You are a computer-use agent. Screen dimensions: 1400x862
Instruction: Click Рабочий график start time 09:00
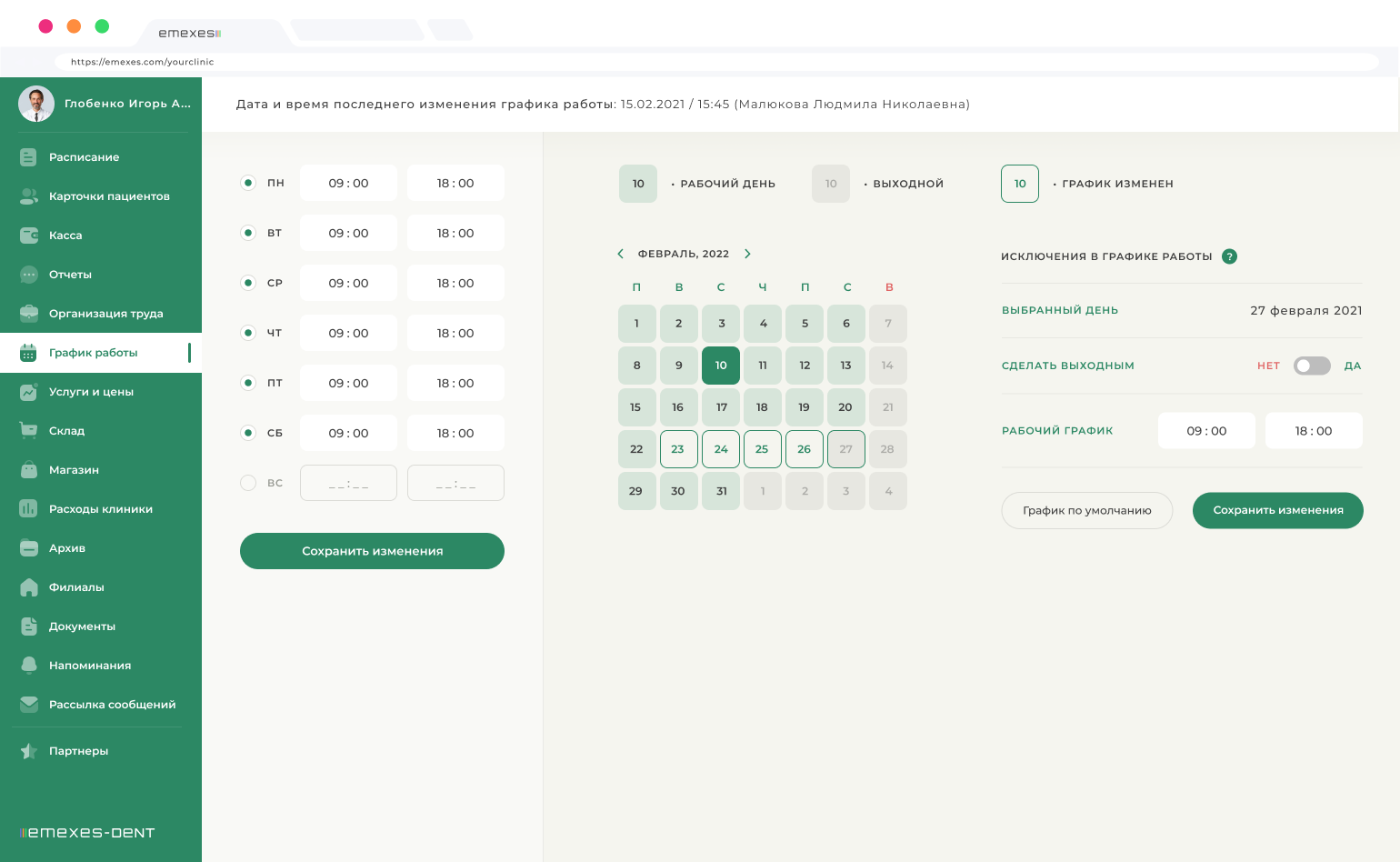[x=1206, y=430]
